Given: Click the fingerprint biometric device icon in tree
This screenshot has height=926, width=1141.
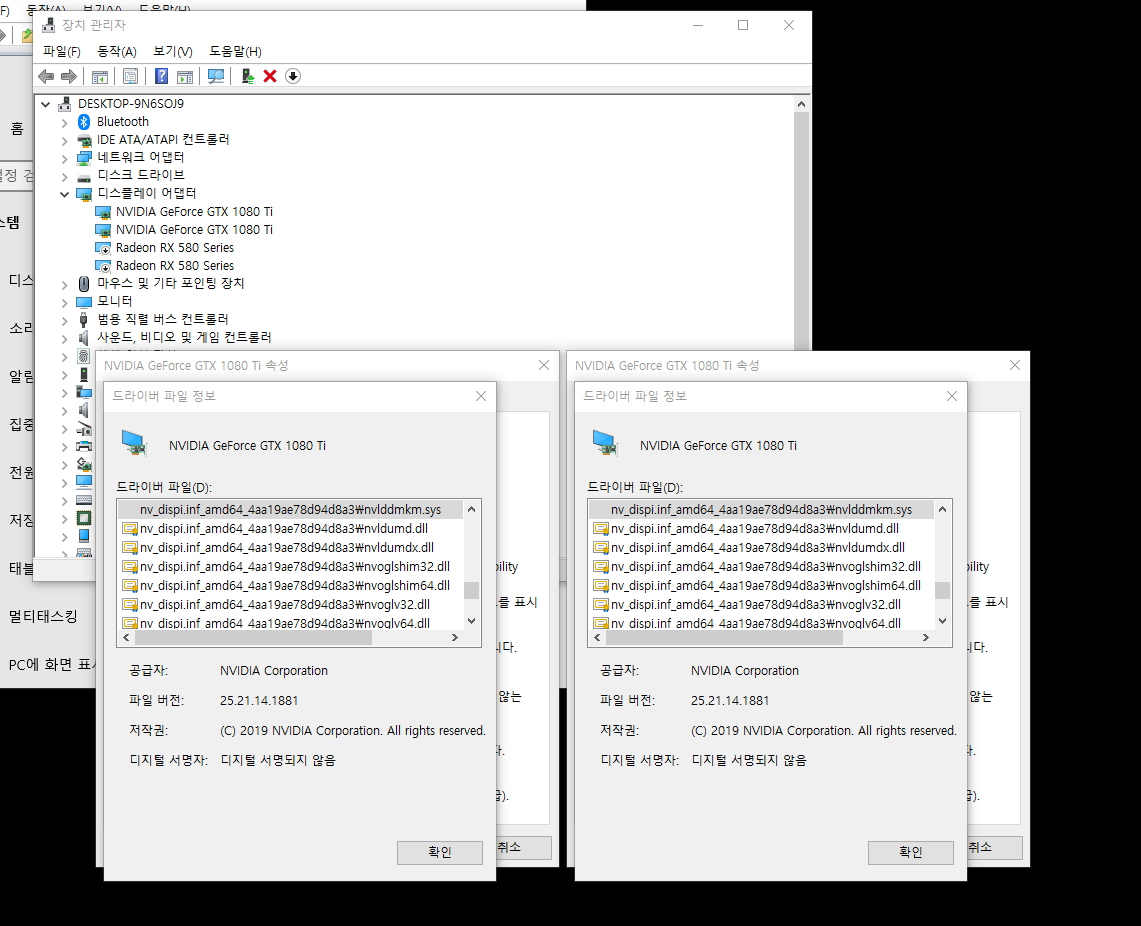Looking at the screenshot, I should pyautogui.click(x=84, y=356).
